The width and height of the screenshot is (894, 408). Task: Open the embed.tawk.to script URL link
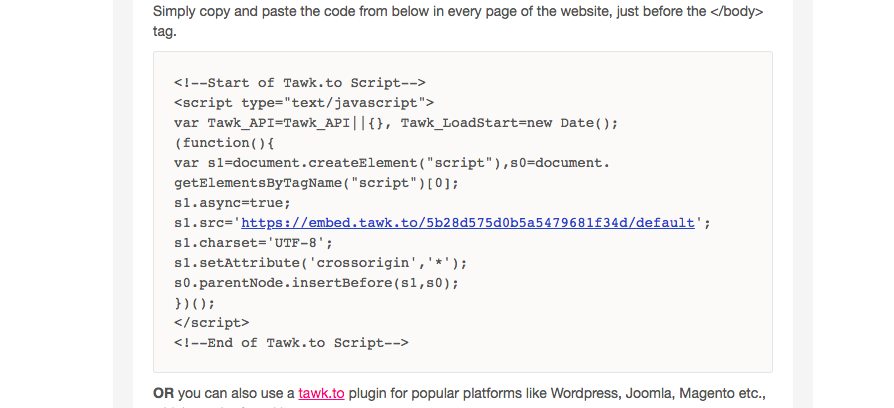coord(467,223)
